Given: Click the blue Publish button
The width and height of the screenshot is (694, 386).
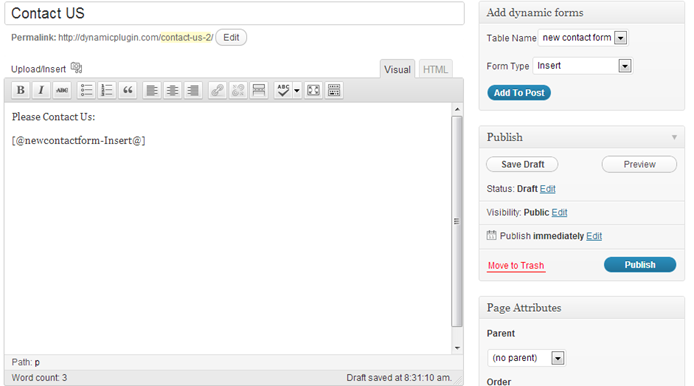Looking at the screenshot, I should click(x=640, y=265).
